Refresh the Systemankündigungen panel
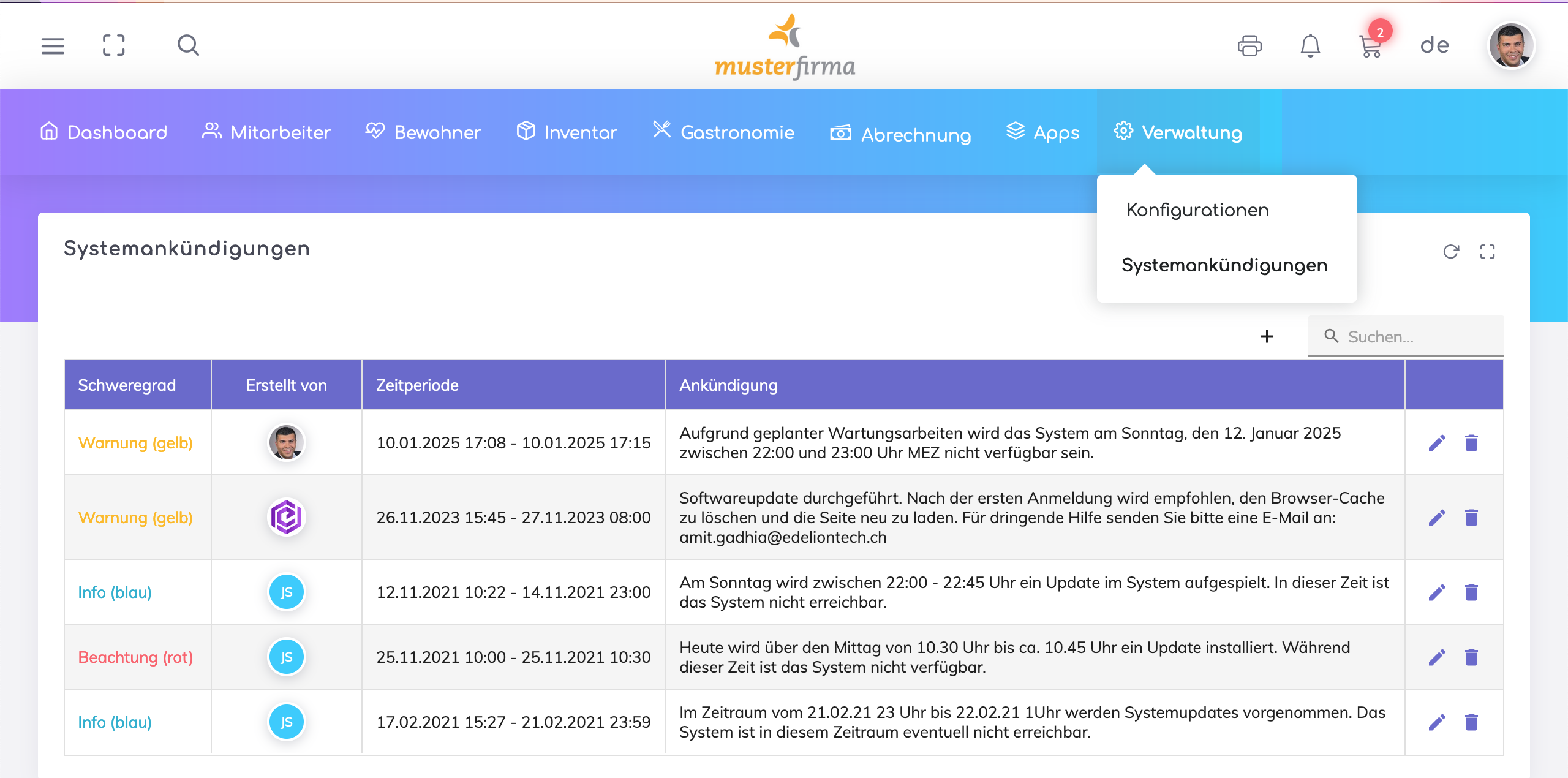Screen dimensions: 1568x778 [1451, 252]
